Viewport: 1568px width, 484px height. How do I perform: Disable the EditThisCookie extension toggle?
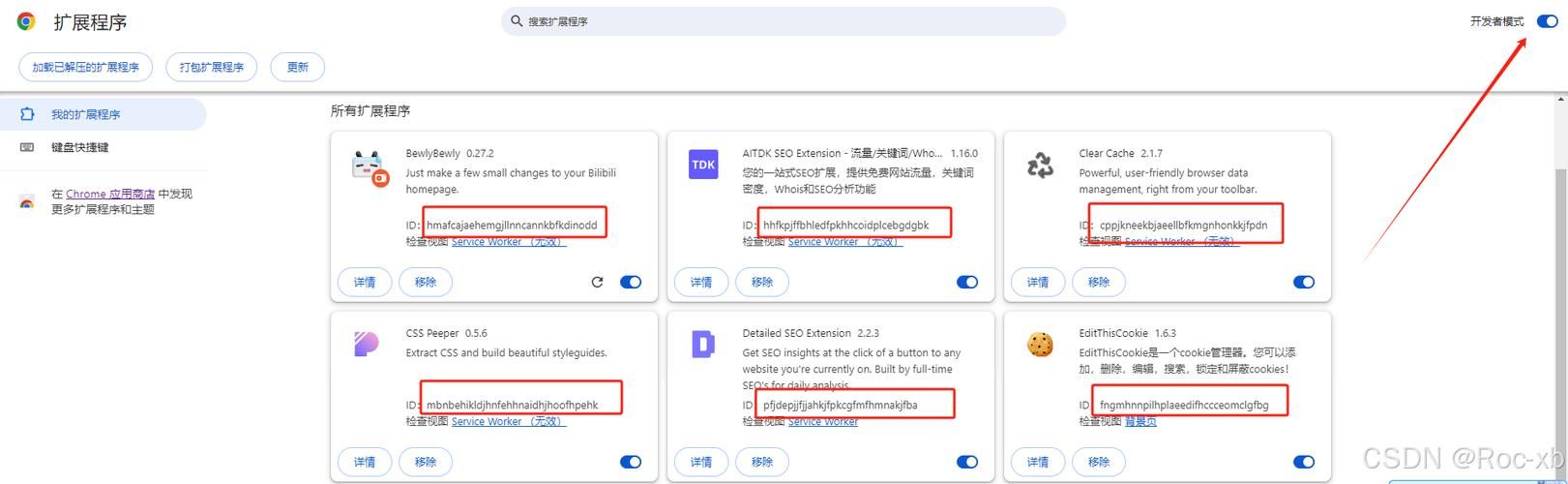pos(1304,462)
